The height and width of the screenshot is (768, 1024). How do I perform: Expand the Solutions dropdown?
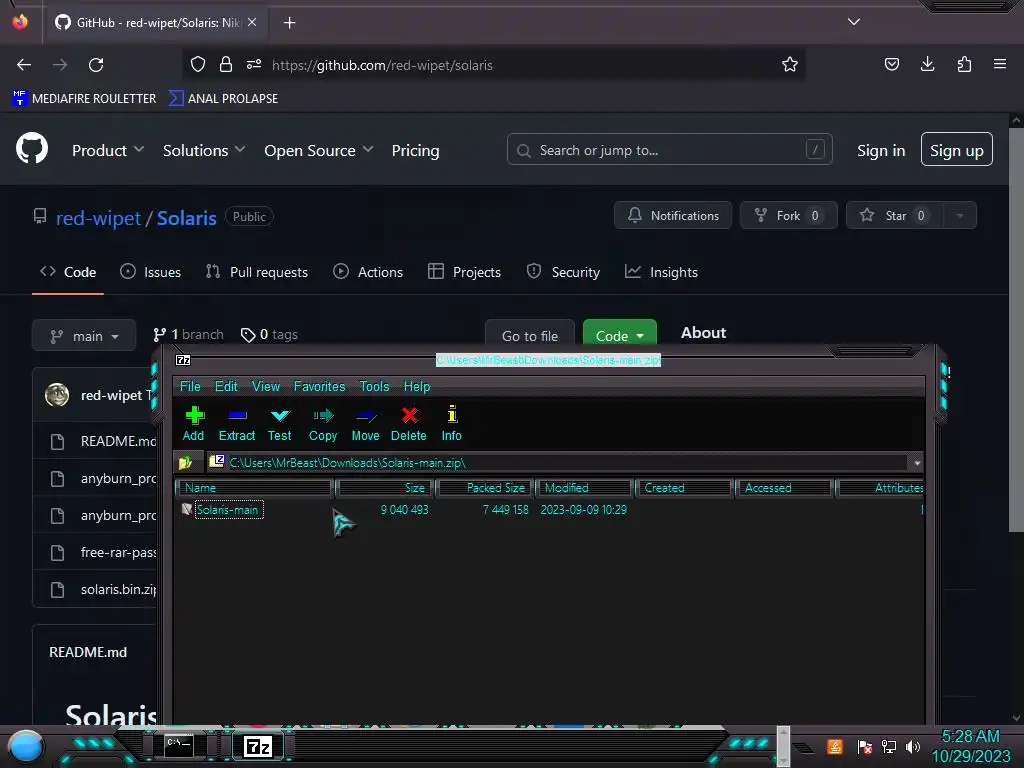pos(204,150)
